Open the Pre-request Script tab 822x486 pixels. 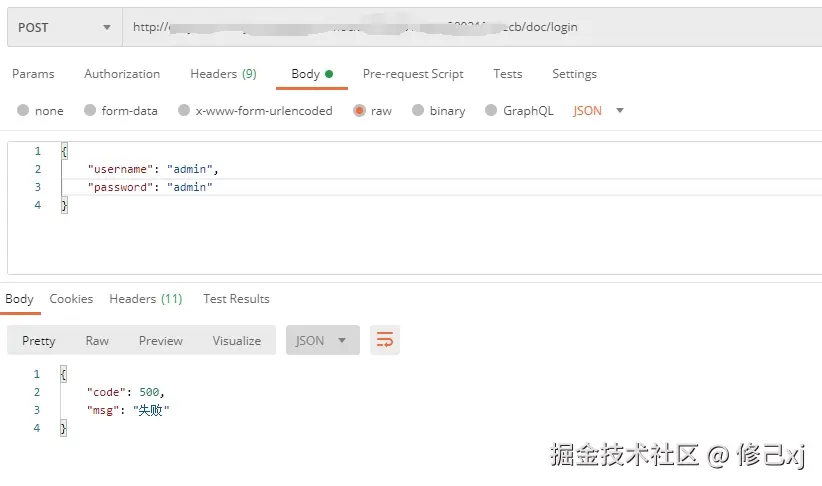pyautogui.click(x=413, y=74)
